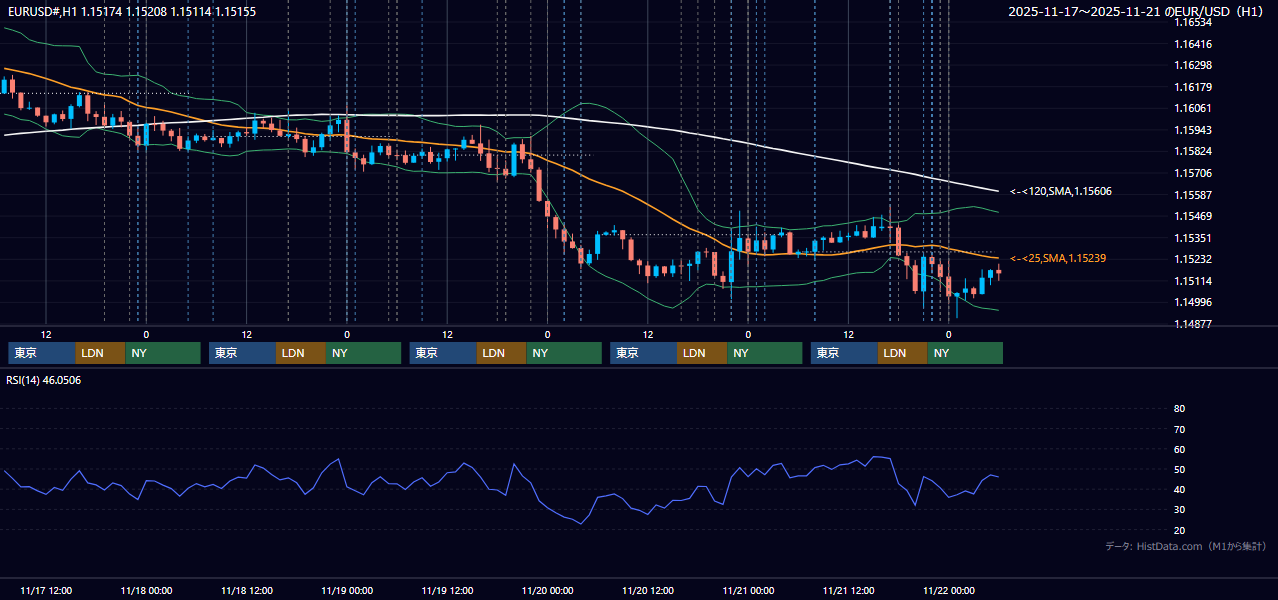Click the 11/20 12:00 date label

pos(648,591)
